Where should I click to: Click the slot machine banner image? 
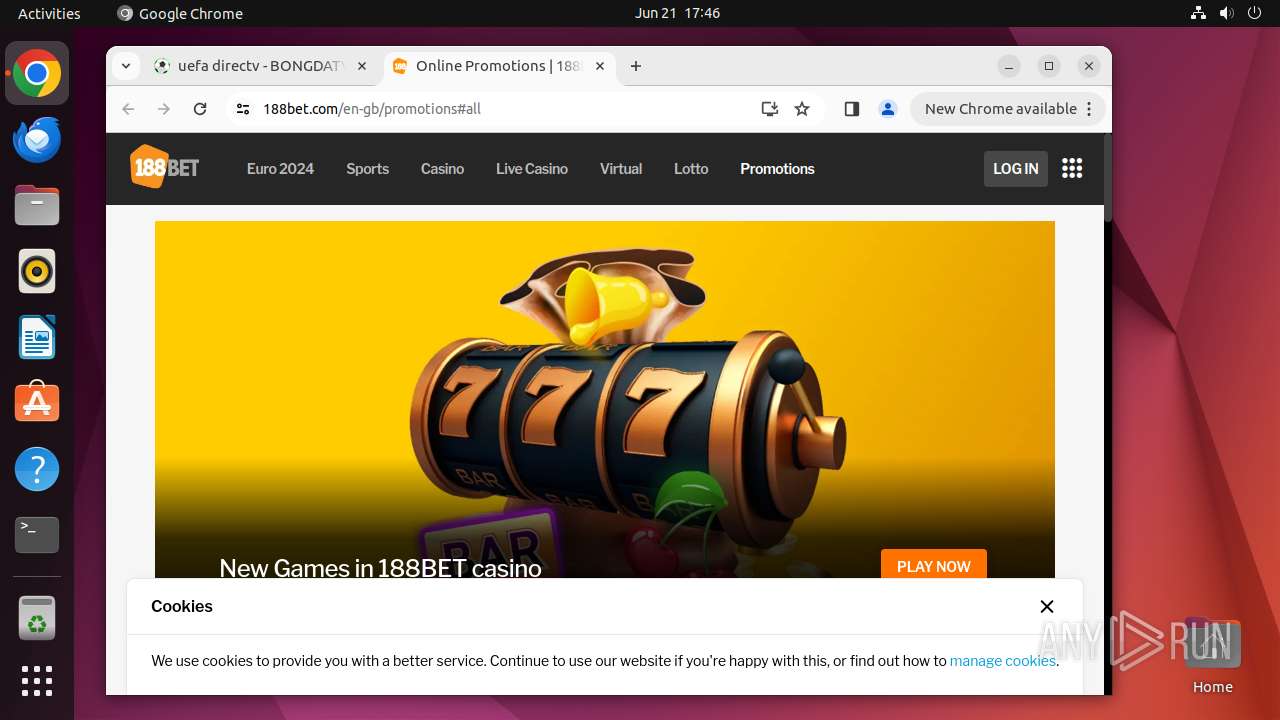(x=605, y=400)
